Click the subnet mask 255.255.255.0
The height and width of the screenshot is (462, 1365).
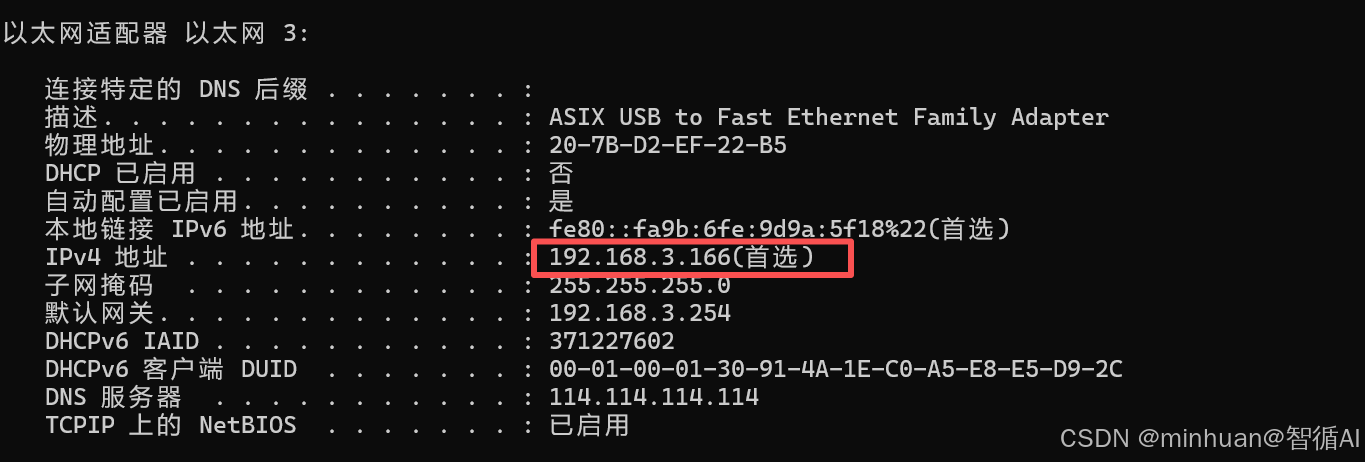[639, 286]
